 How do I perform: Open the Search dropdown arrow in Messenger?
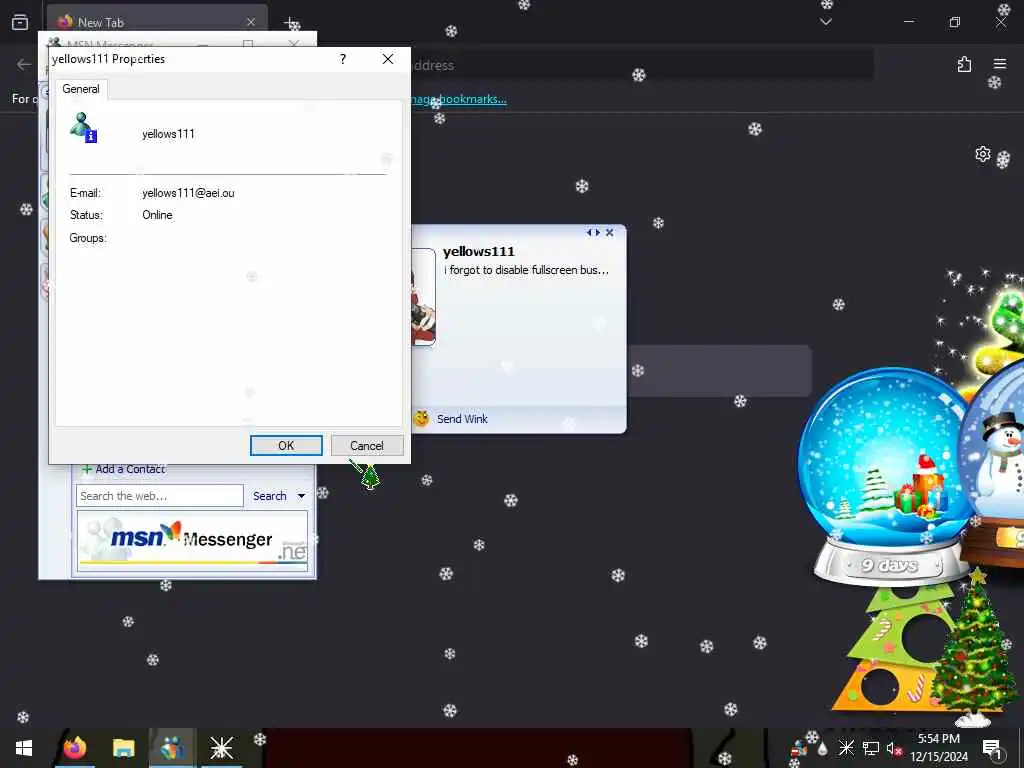tap(301, 496)
